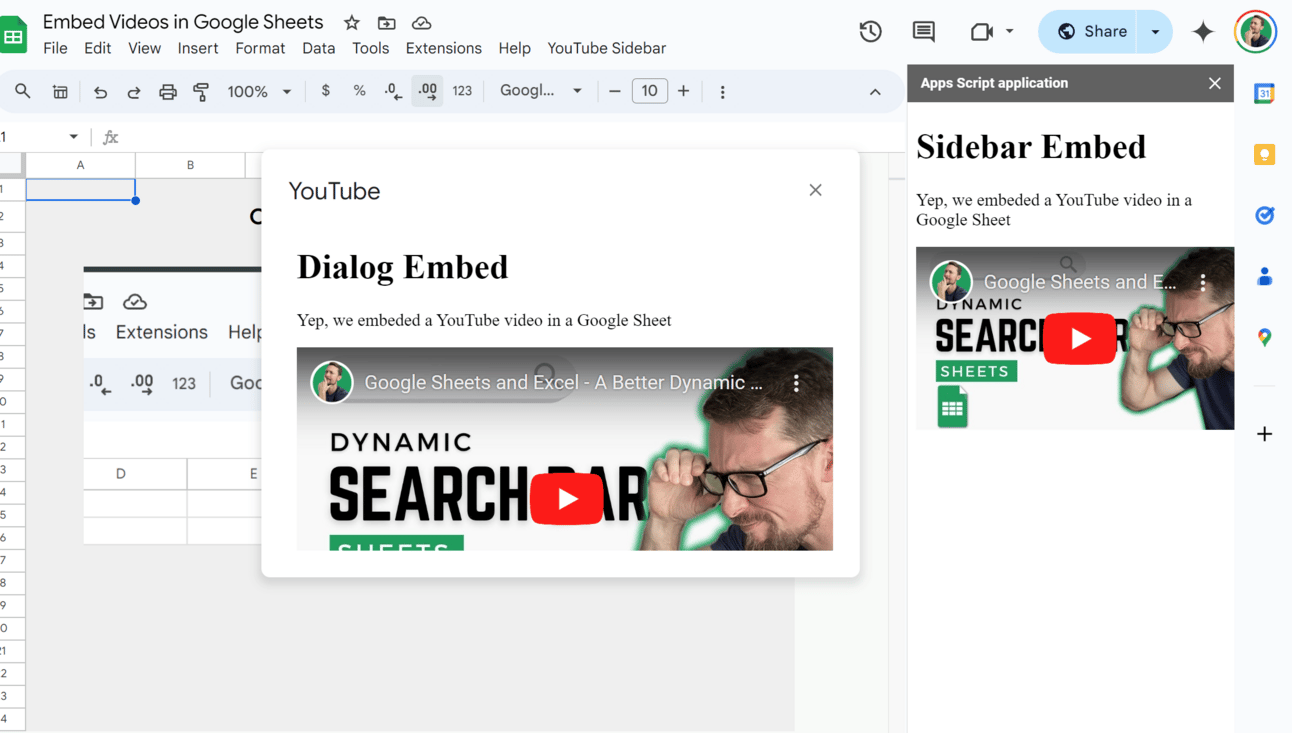The width and height of the screenshot is (1292, 733).
Task: Open the dialog video title link
Action: 563,383
